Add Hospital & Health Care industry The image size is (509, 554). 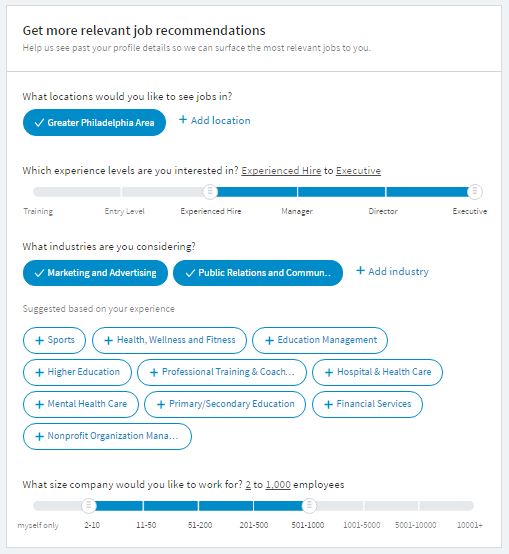click(377, 372)
